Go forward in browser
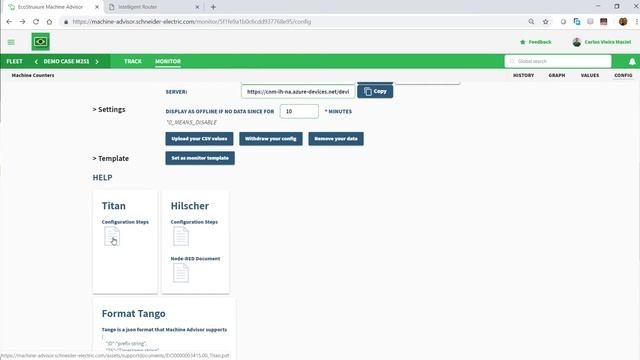 22,22
